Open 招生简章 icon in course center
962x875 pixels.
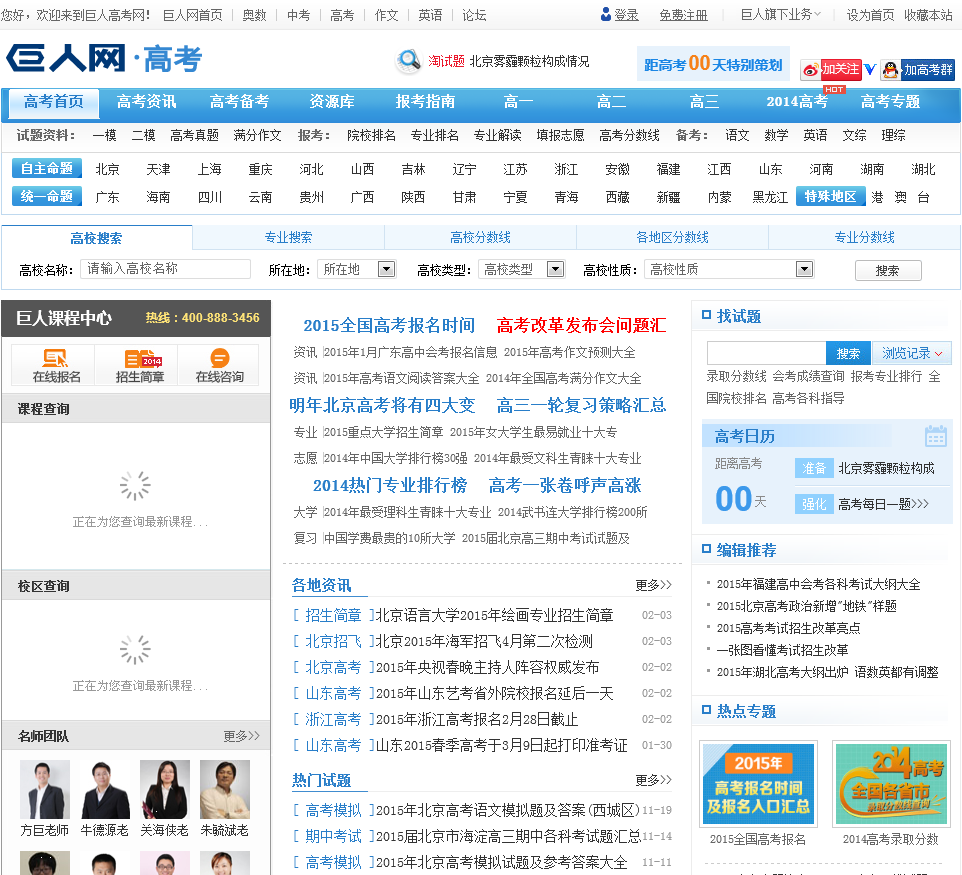(x=139, y=366)
